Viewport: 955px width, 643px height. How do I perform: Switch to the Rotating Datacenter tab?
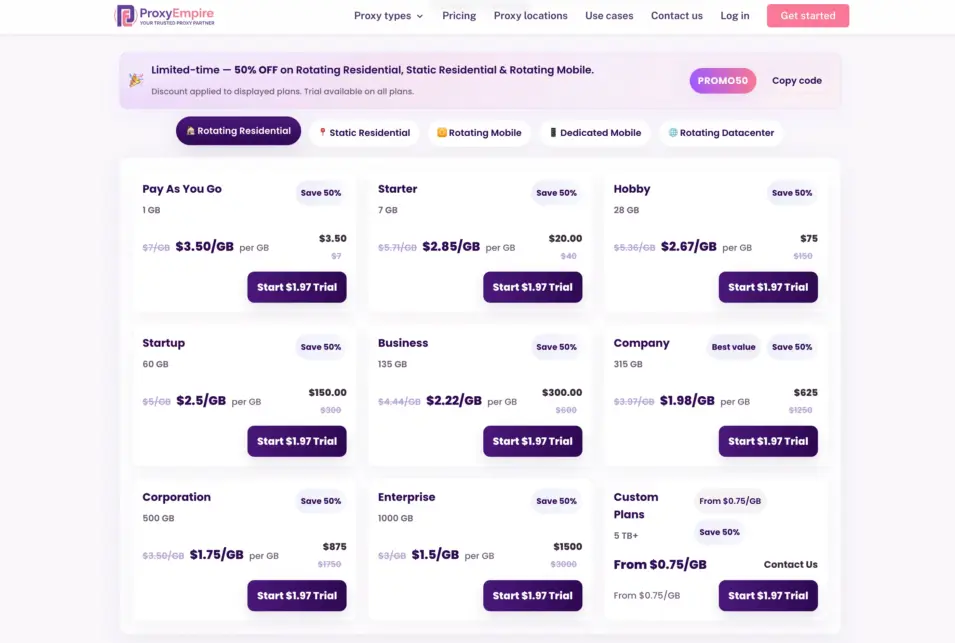coord(721,133)
